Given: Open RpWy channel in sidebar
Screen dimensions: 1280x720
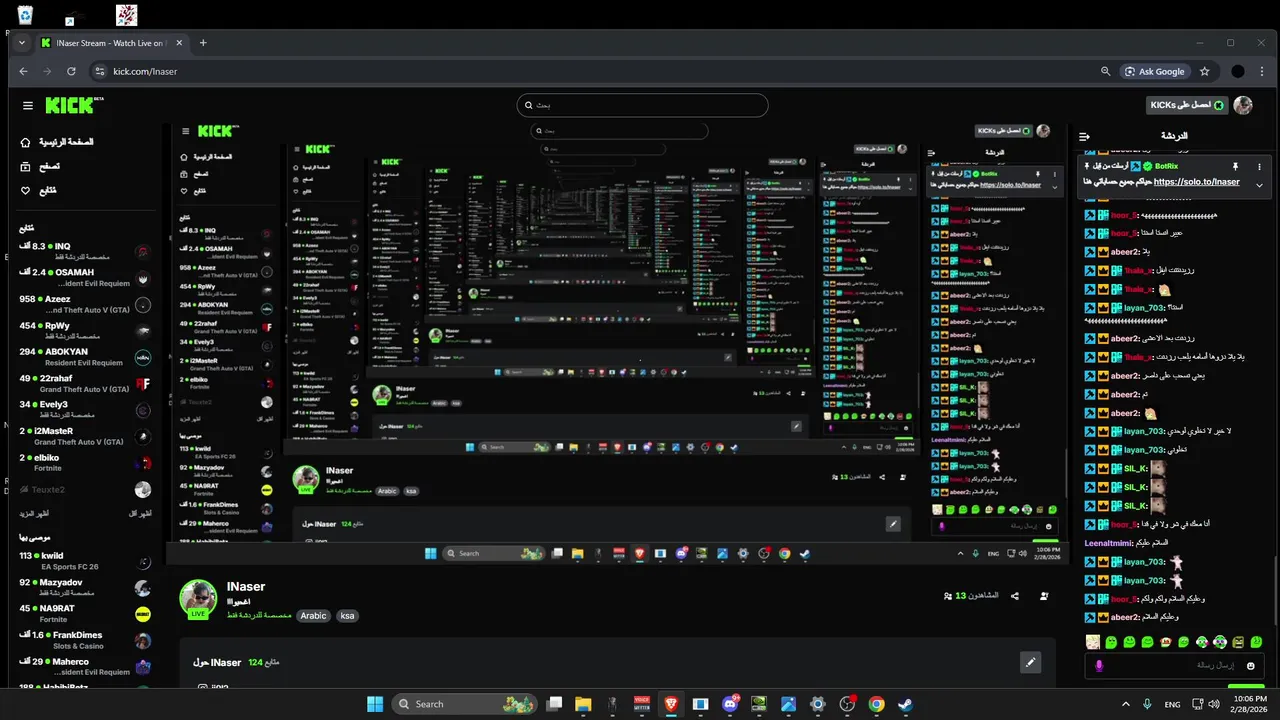Looking at the screenshot, I should (85, 330).
